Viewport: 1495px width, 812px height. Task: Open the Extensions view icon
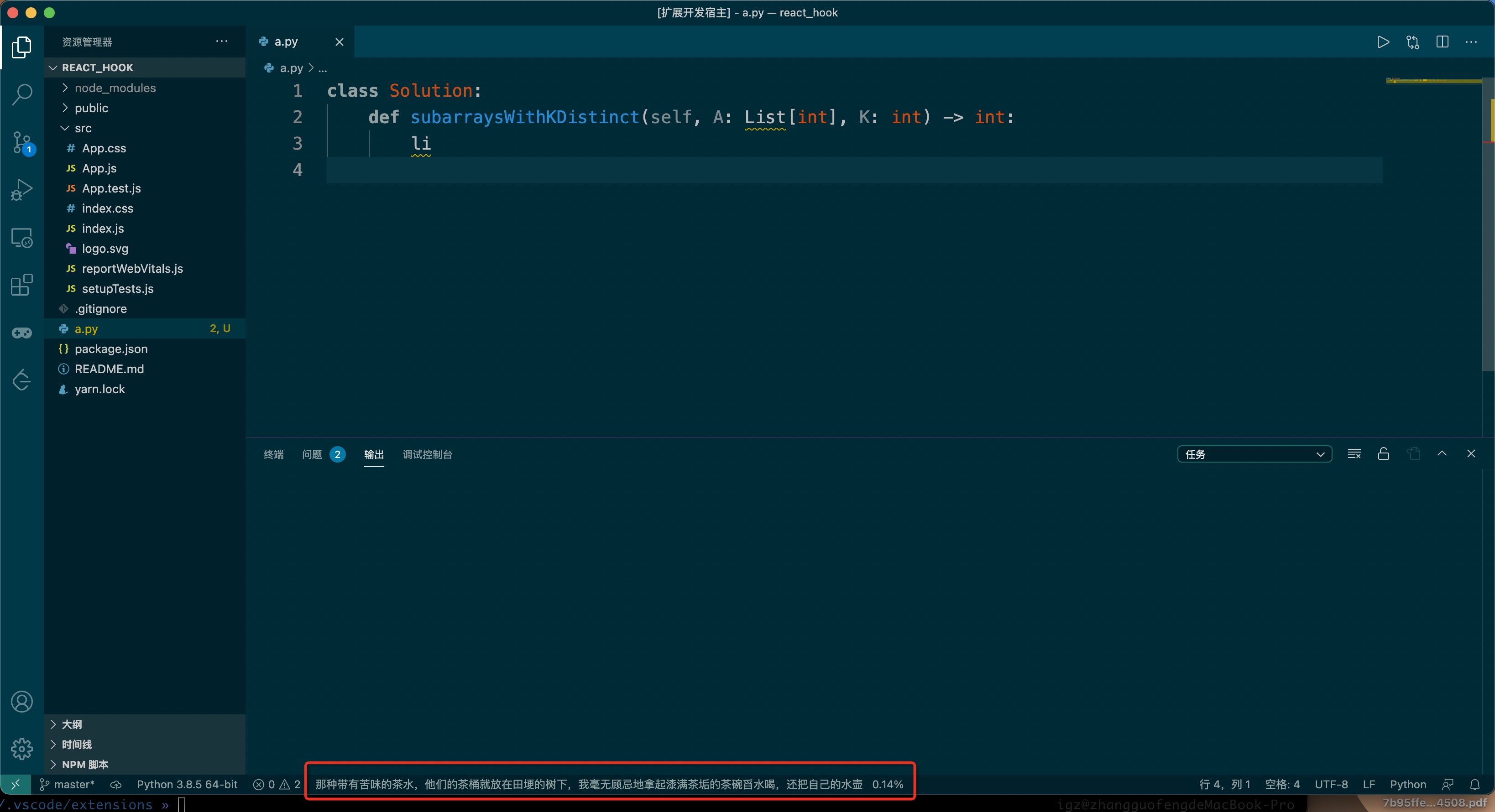click(21, 285)
